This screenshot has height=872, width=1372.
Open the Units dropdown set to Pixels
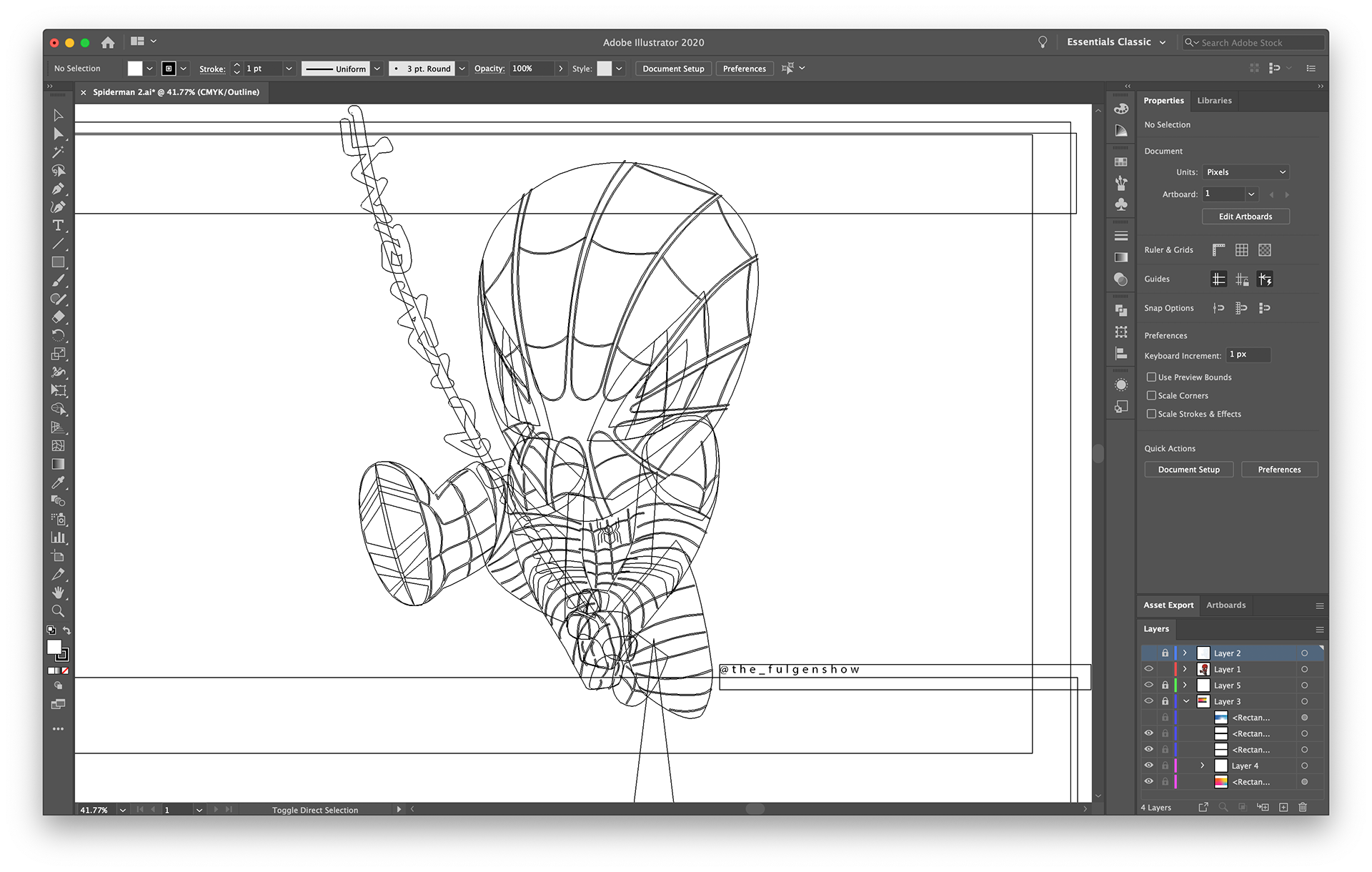pyautogui.click(x=1246, y=172)
